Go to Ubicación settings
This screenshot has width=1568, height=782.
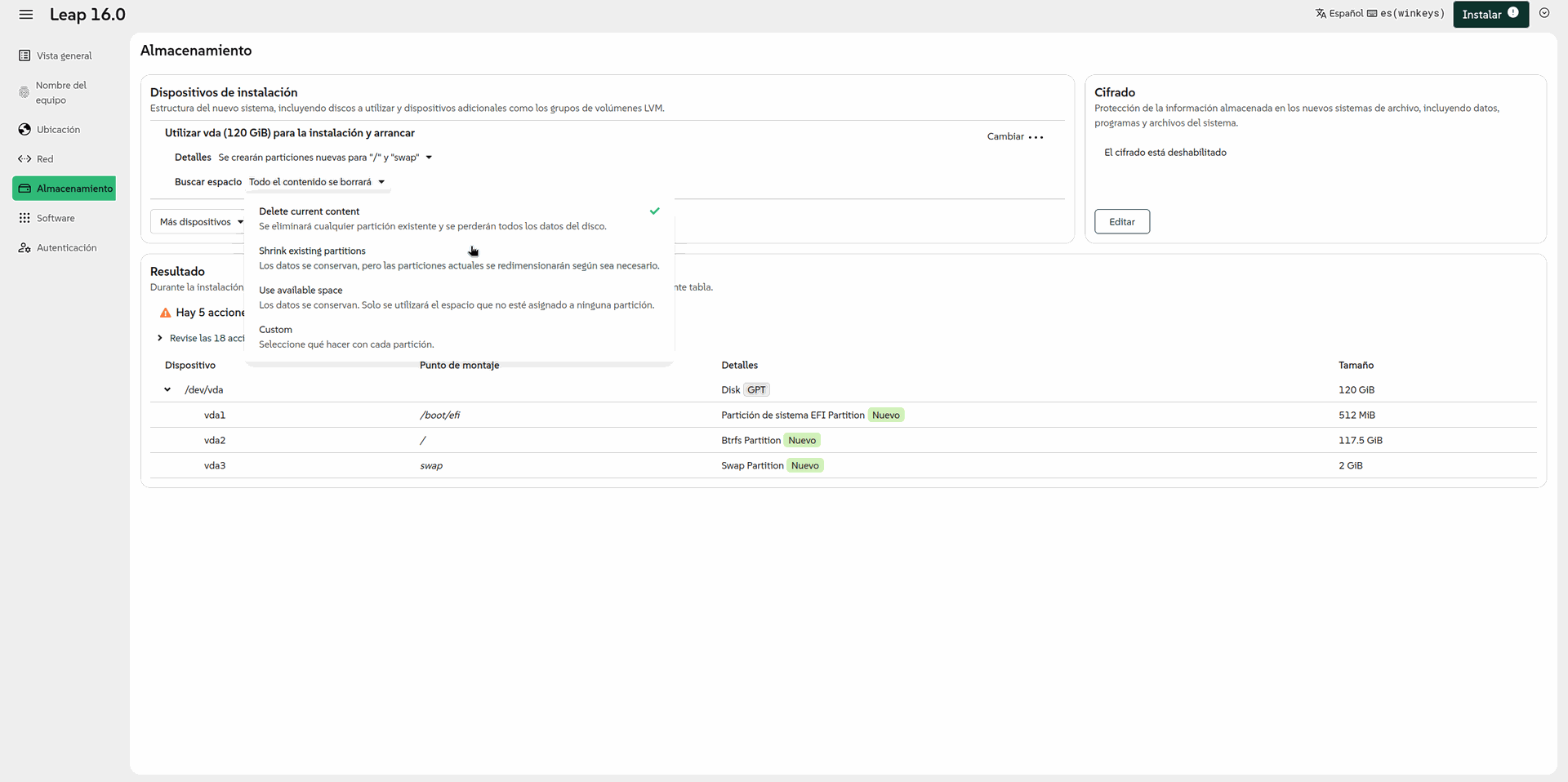pyautogui.click(x=58, y=130)
